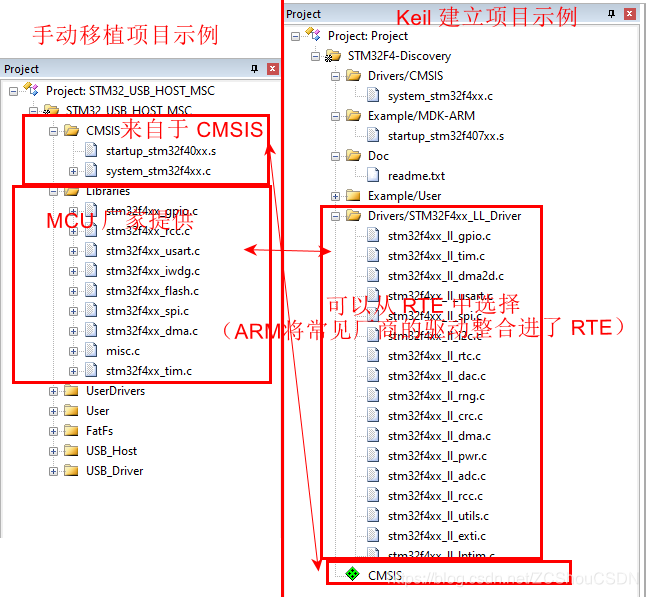
Task: Select stm32f4xx_ll_dma2d.c file
Action: 446,276
